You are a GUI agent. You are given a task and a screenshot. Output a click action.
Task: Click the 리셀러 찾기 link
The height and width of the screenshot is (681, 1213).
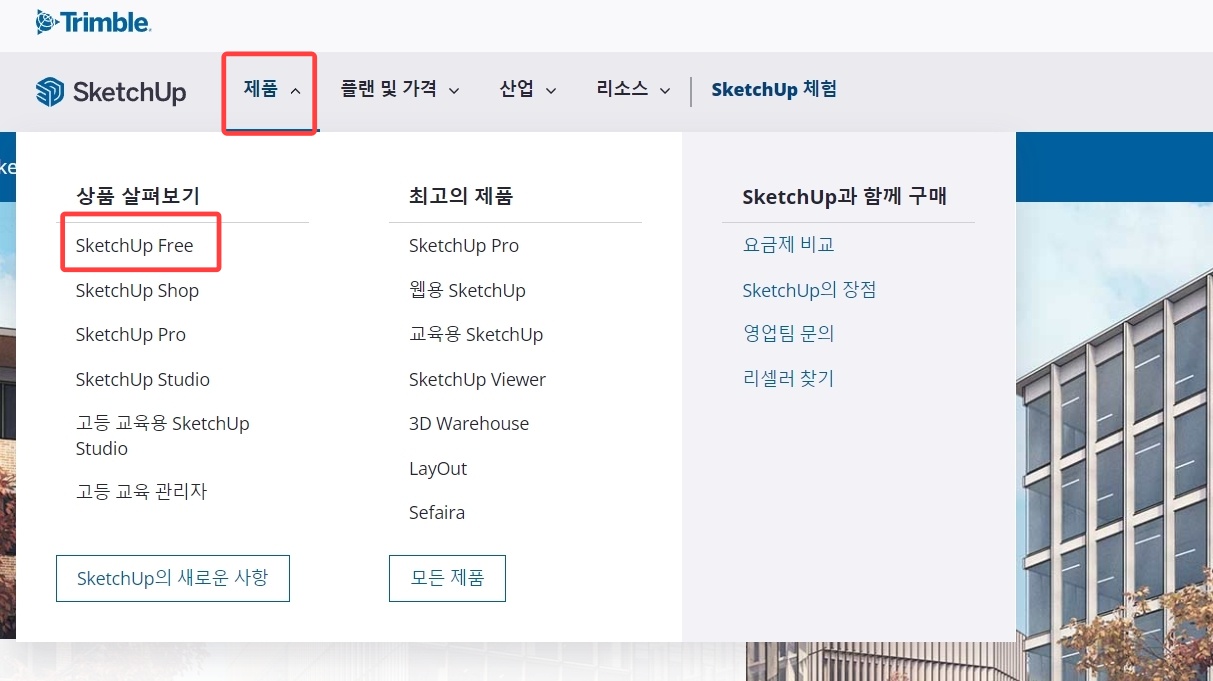click(x=788, y=377)
